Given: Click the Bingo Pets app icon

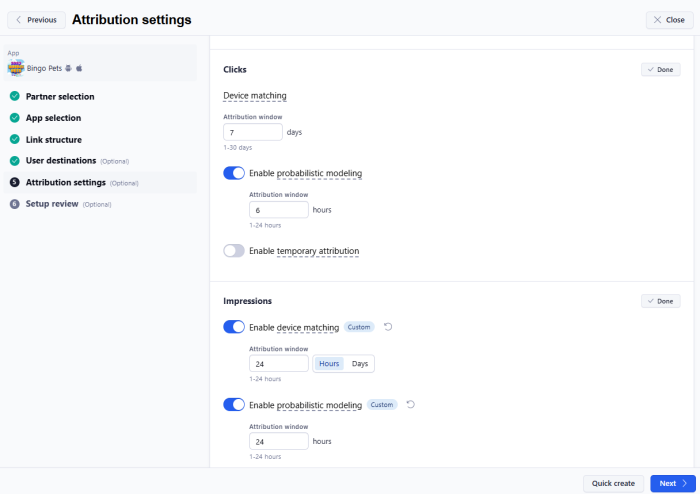Looking at the screenshot, I should click(x=16, y=68).
